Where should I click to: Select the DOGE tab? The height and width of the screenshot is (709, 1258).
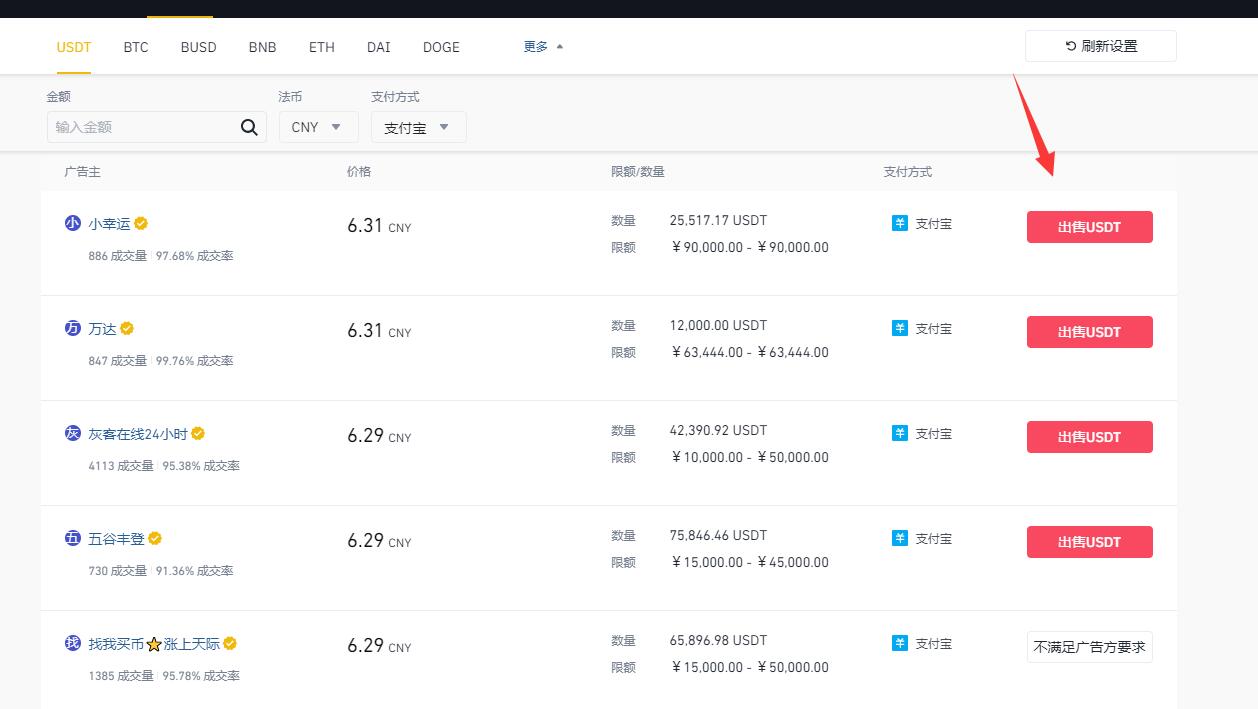coord(441,47)
